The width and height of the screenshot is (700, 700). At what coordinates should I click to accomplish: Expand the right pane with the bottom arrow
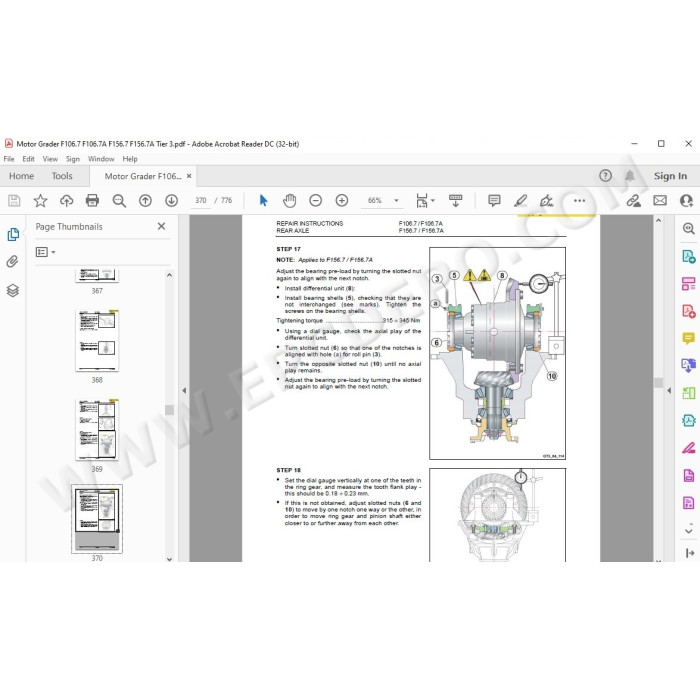[689, 553]
